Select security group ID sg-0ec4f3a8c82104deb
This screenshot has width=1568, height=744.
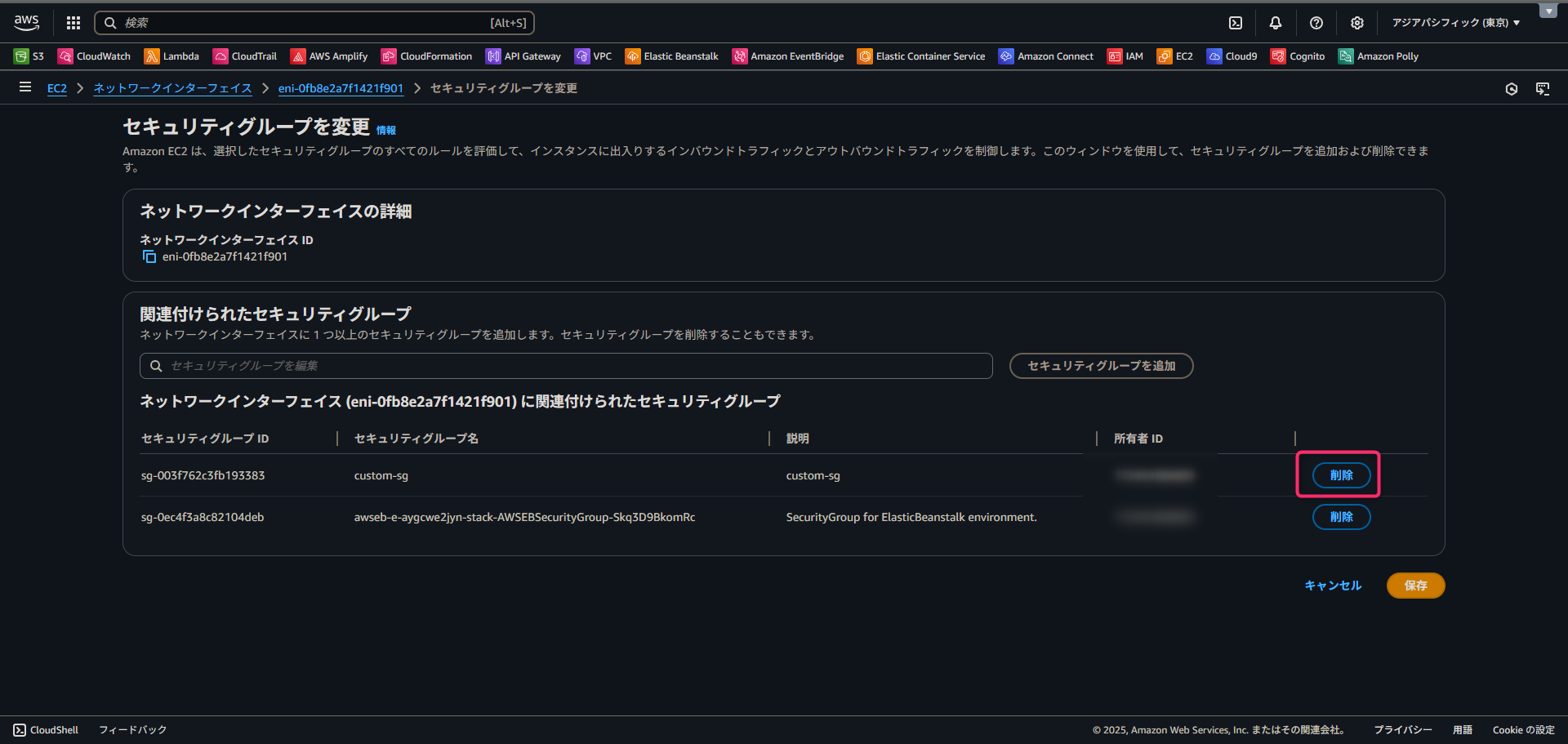click(203, 517)
